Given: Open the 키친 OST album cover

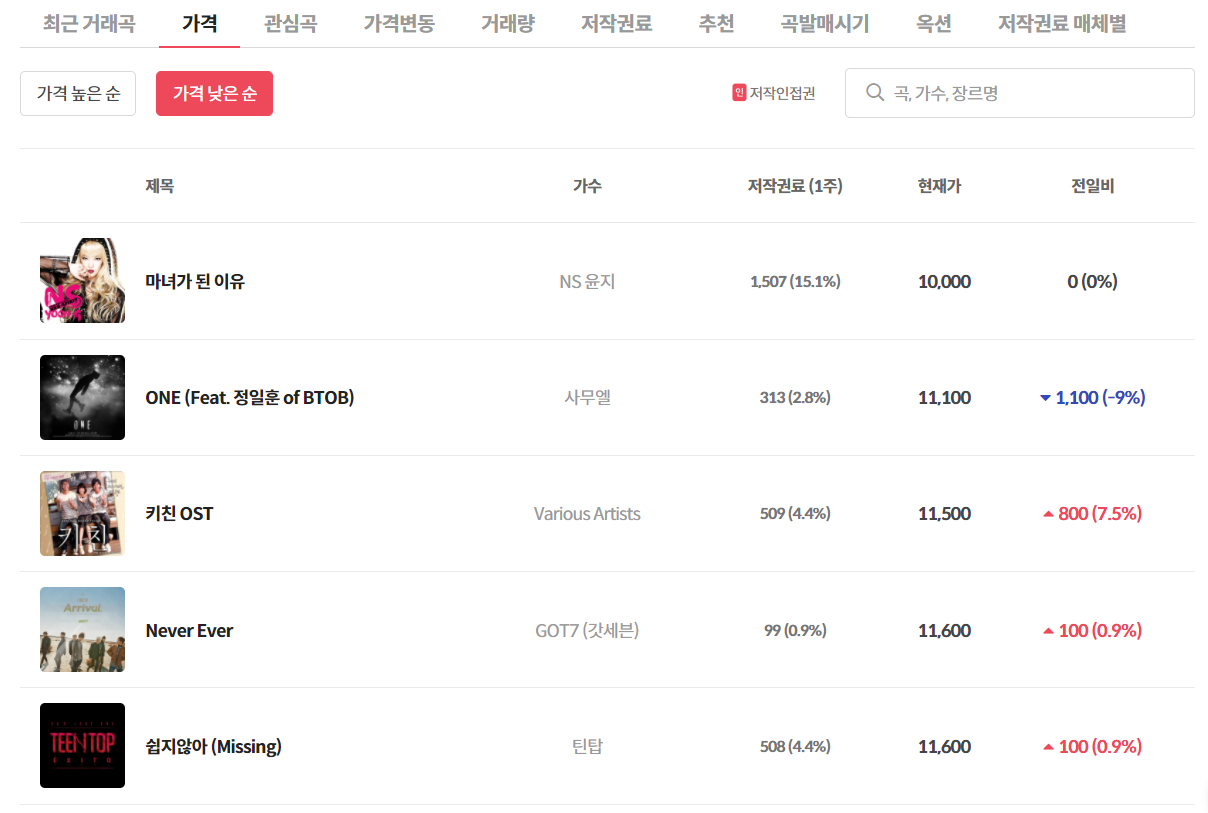Looking at the screenshot, I should pos(82,513).
